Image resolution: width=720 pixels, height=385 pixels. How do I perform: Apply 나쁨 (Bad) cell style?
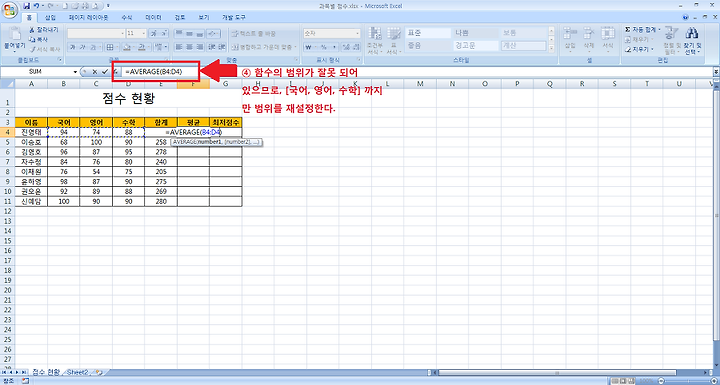475,33
